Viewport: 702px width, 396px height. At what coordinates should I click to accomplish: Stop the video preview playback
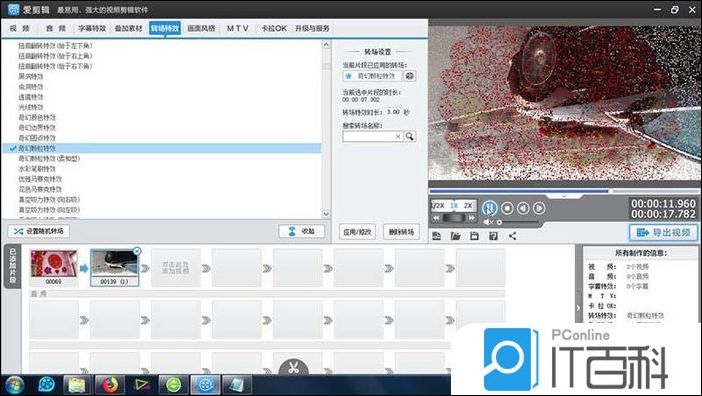[507, 208]
